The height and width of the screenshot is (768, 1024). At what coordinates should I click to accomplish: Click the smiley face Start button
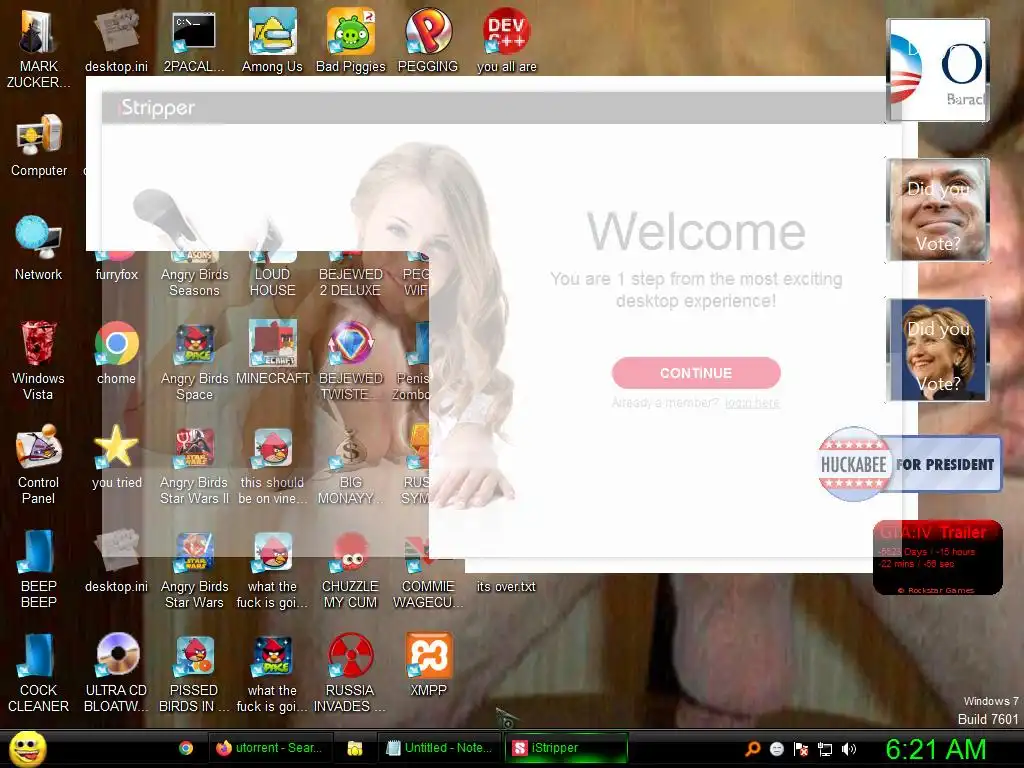(27, 748)
